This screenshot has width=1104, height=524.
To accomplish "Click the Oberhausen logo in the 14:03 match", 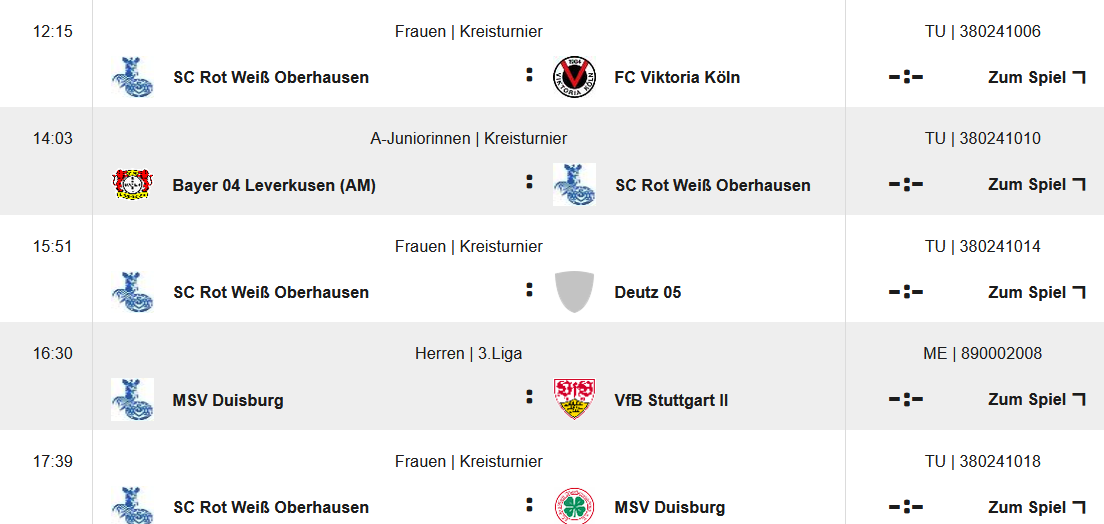I will coord(574,185).
